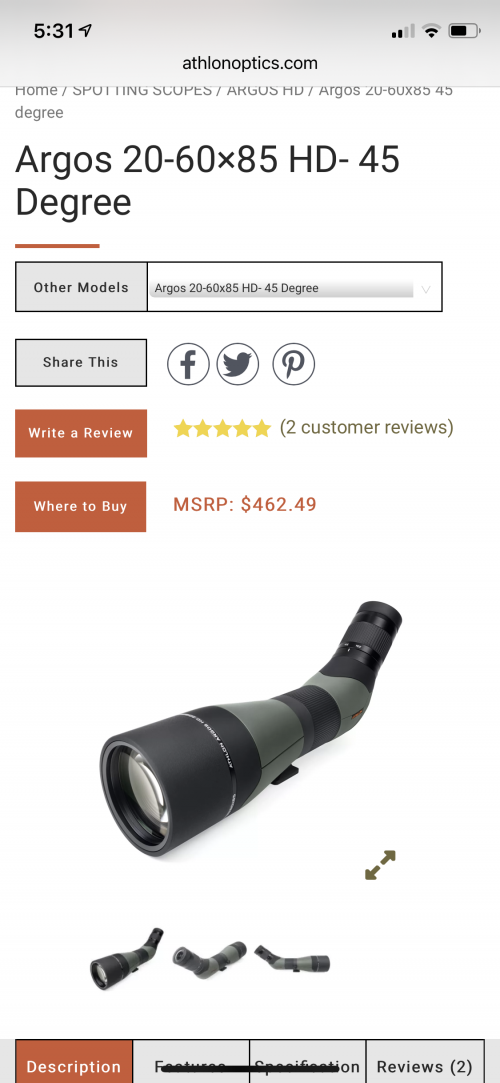Open the Reviews (2) tab
Viewport: 500px width, 1083px height.
click(x=425, y=1066)
